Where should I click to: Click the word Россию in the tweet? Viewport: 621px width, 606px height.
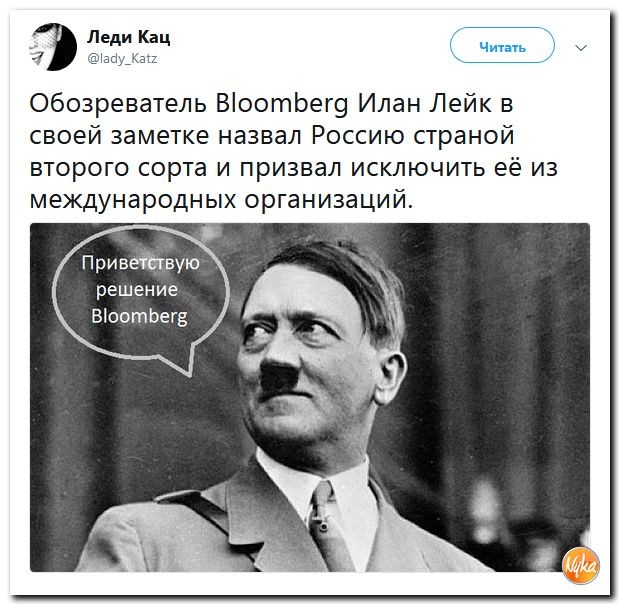358,135
